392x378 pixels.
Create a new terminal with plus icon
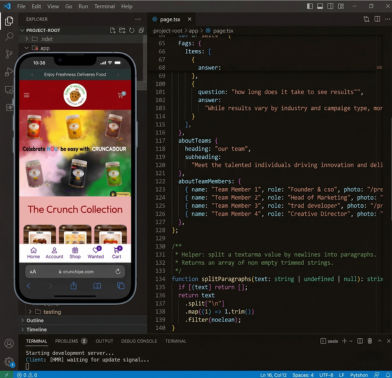(344, 341)
